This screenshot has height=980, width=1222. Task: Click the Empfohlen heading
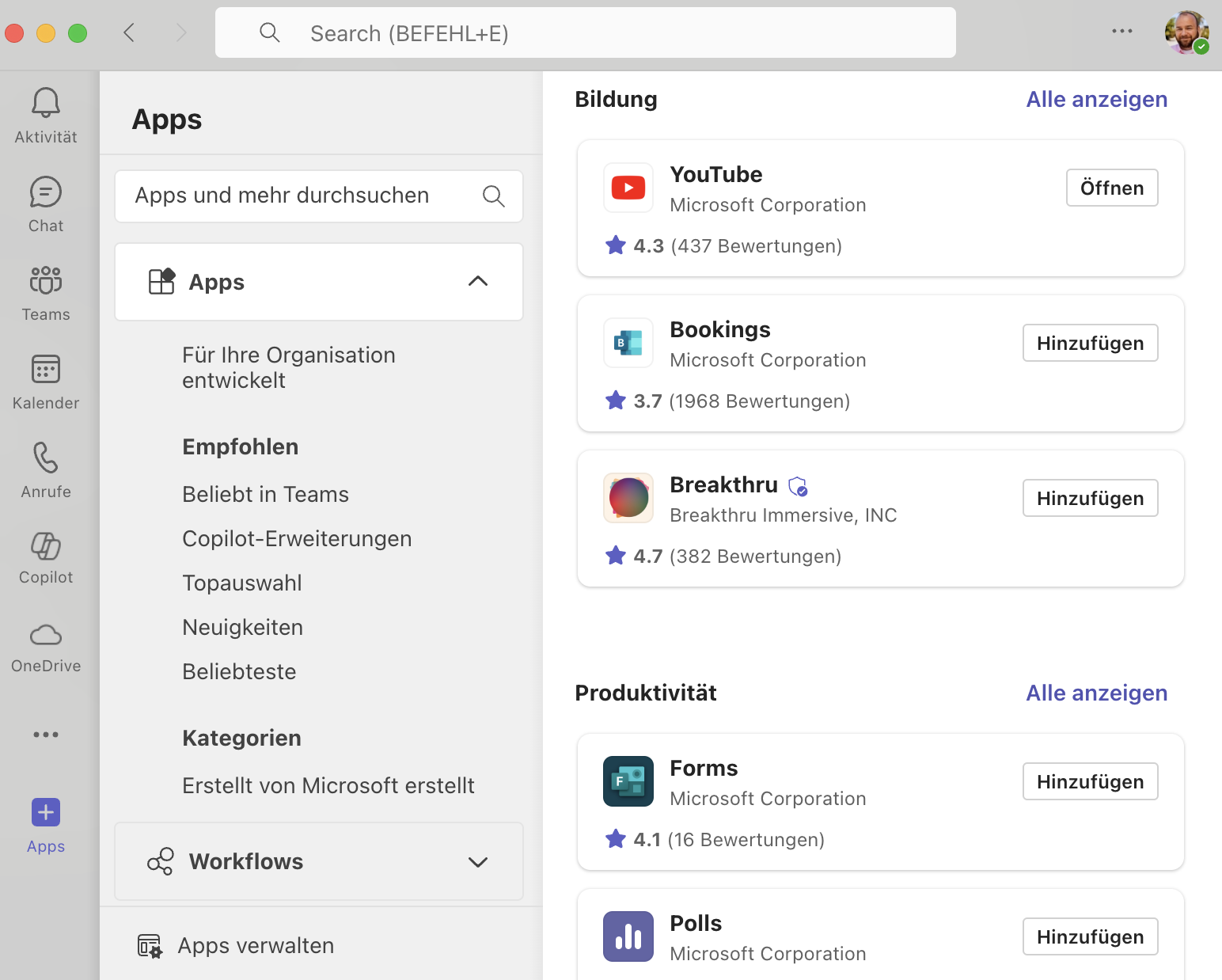point(241,446)
